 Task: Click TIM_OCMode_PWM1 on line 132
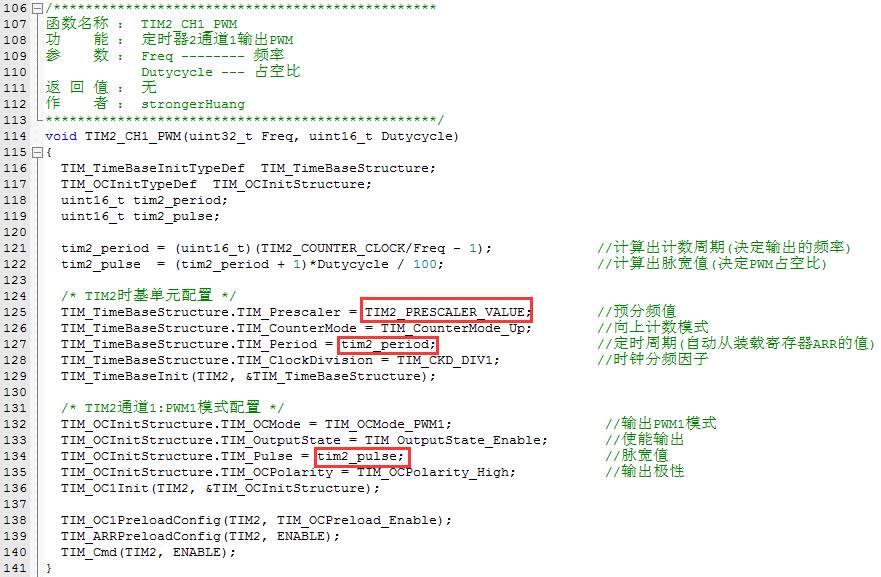pos(388,424)
